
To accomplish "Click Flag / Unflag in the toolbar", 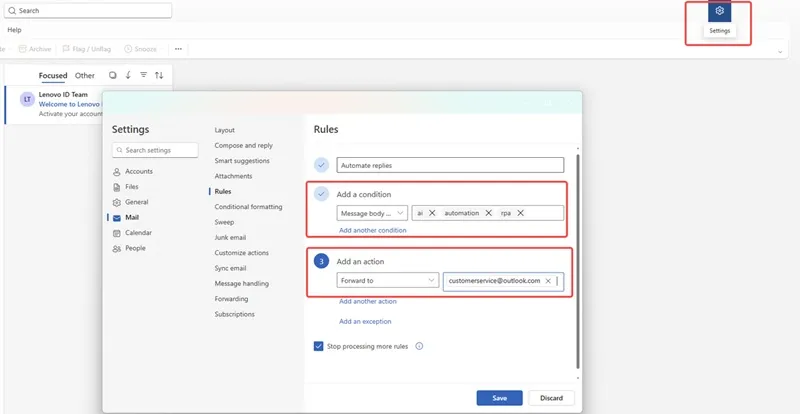I will (x=86, y=49).
